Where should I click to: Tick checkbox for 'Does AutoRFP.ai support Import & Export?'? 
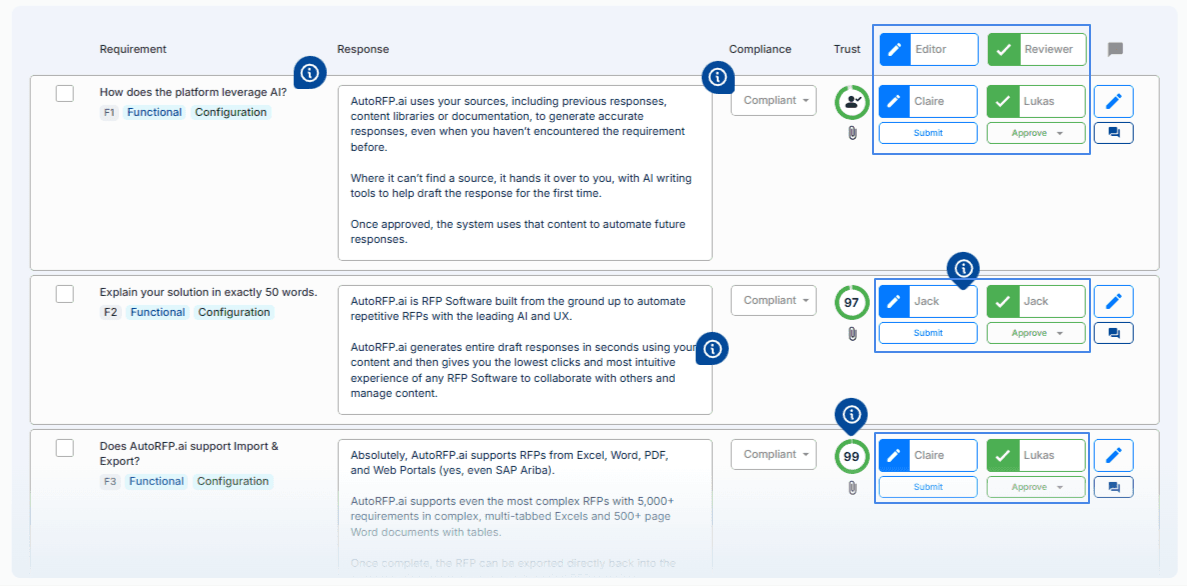click(64, 448)
